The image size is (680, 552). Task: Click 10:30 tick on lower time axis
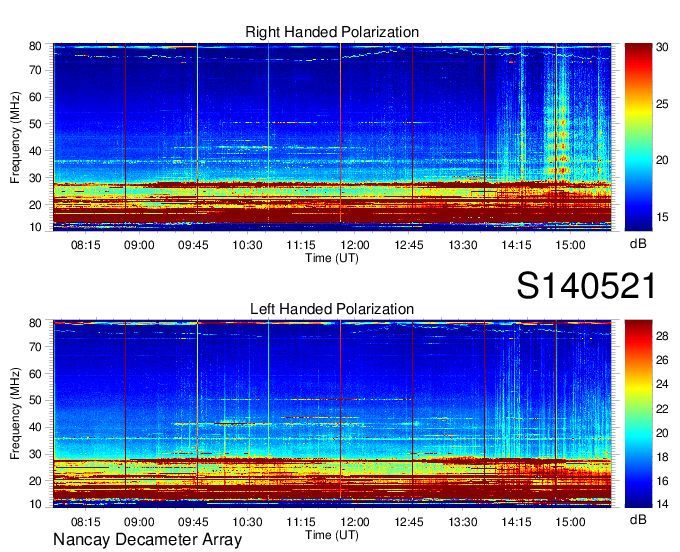[247, 522]
